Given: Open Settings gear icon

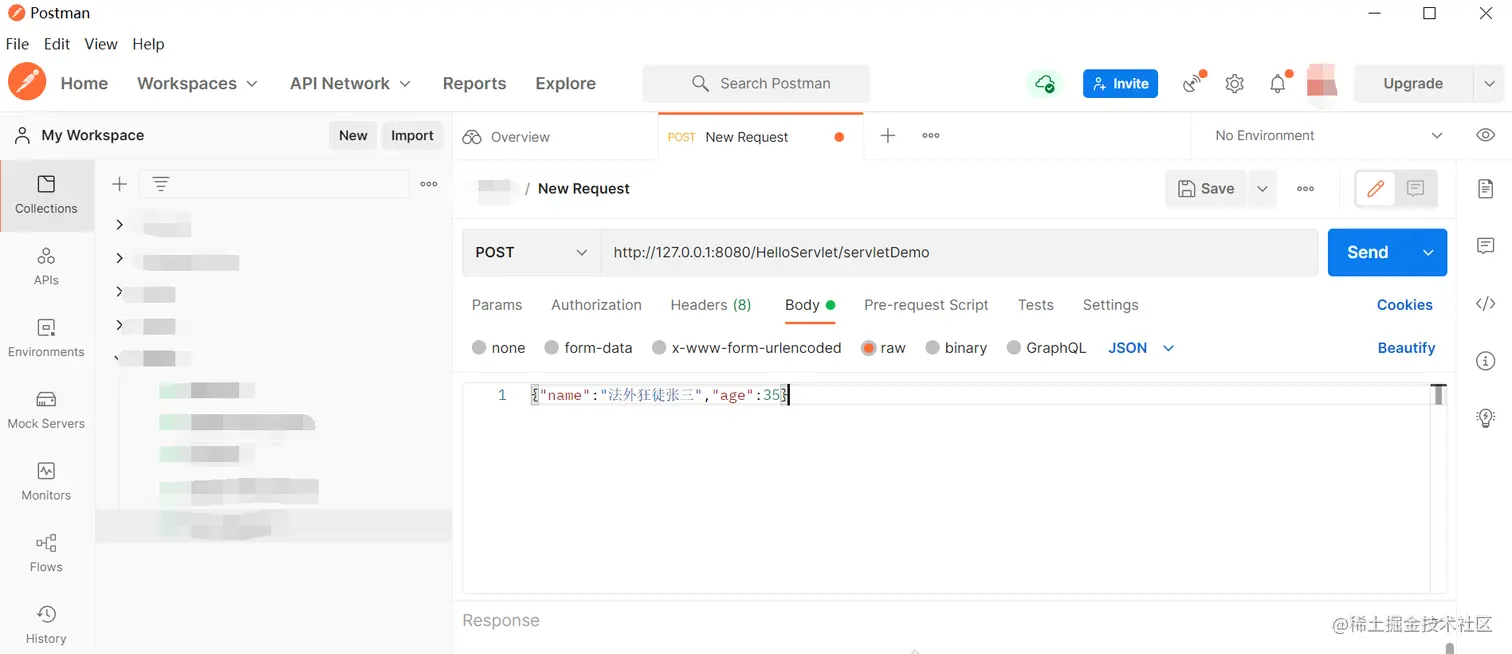Looking at the screenshot, I should point(1235,84).
